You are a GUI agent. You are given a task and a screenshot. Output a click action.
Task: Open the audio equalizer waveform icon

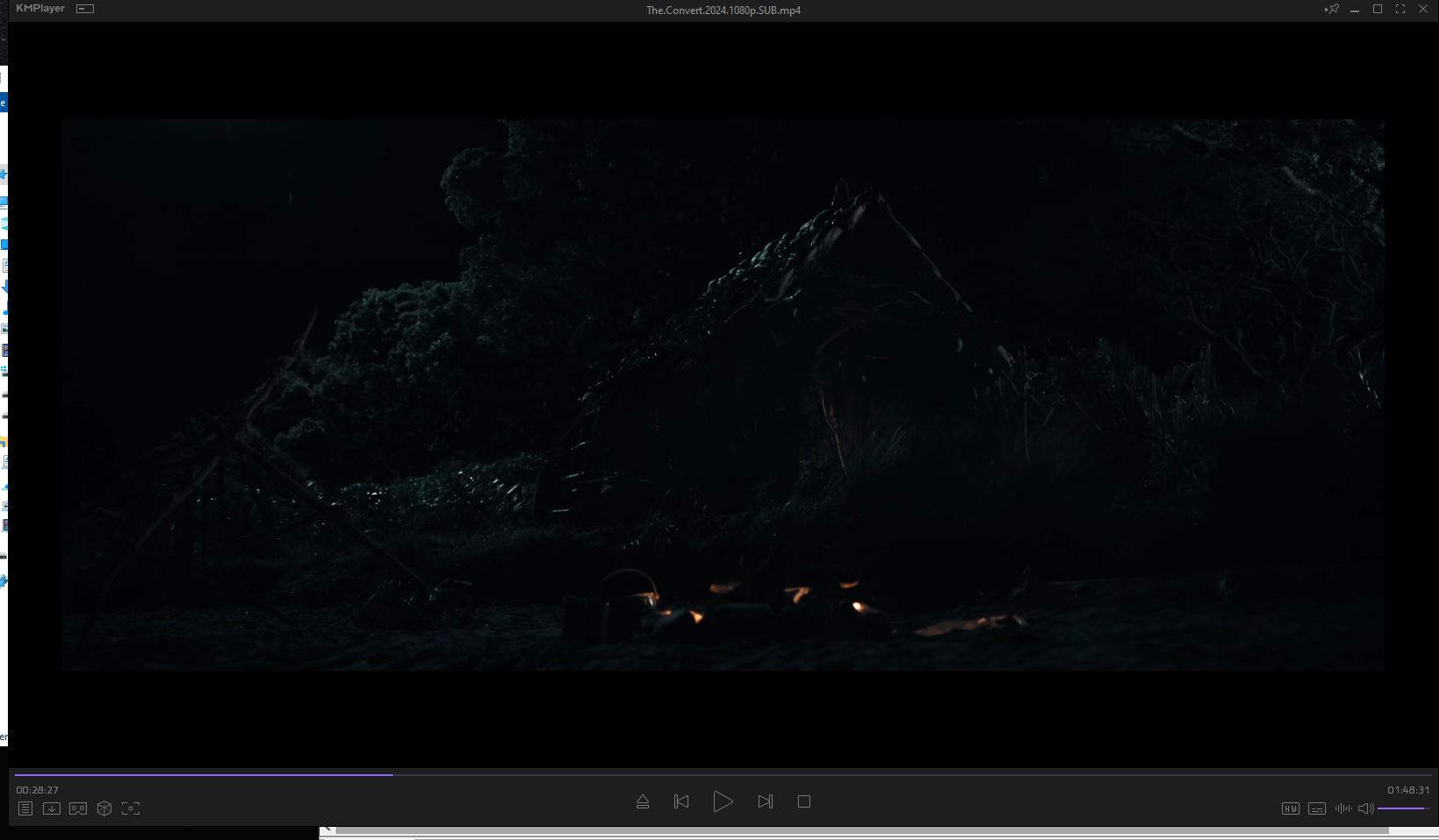(1343, 808)
